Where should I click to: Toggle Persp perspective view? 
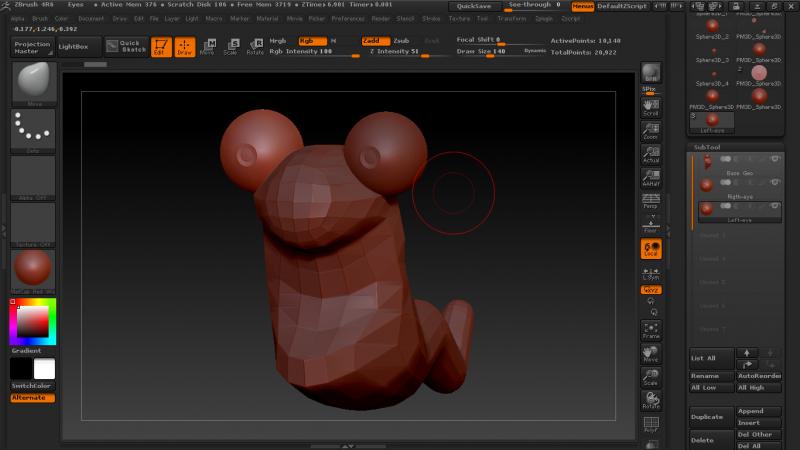[x=651, y=200]
